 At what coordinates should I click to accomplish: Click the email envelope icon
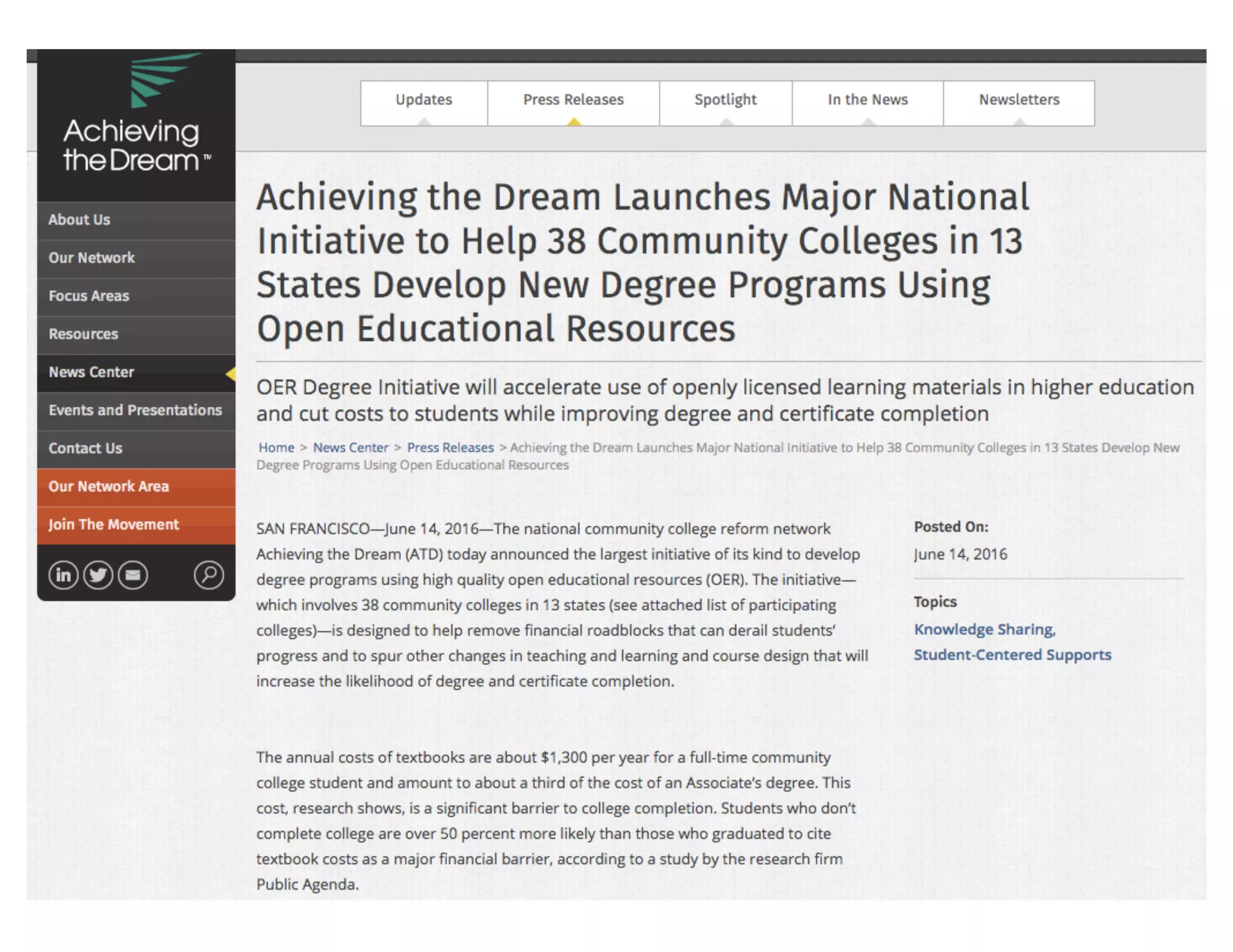(x=133, y=575)
